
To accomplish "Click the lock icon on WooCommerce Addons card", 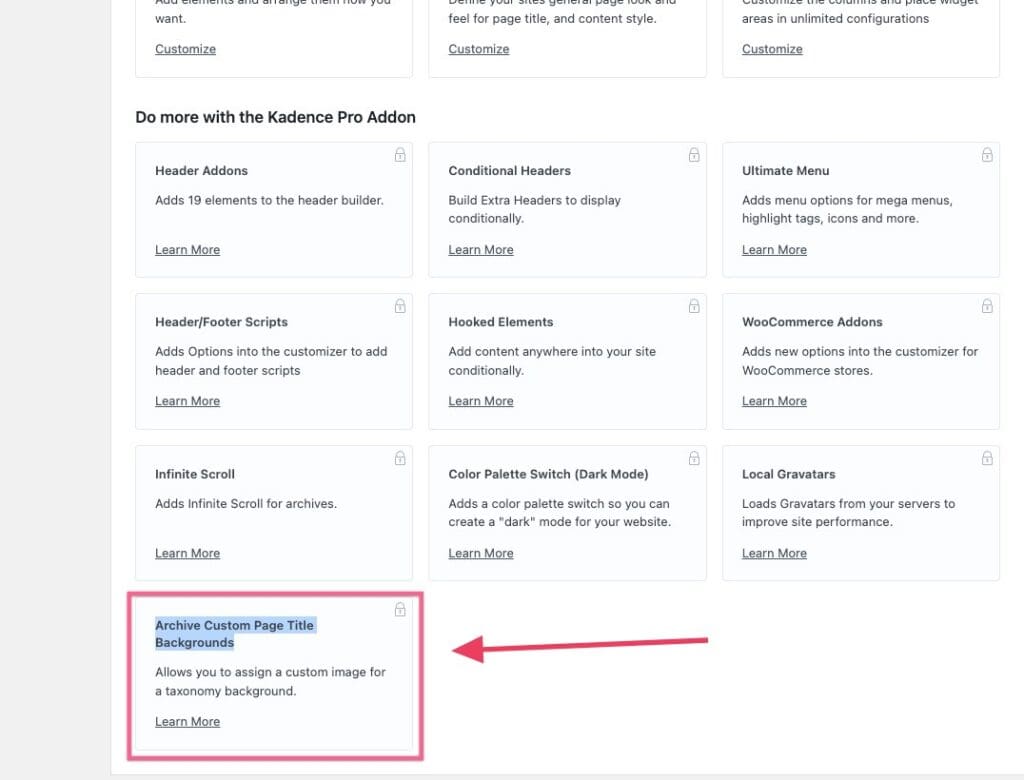I will coord(986,306).
